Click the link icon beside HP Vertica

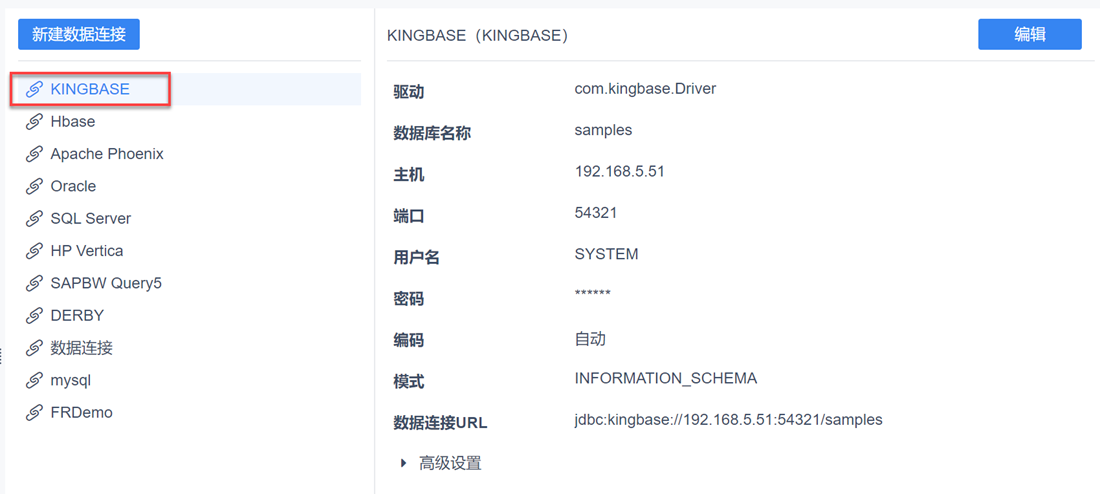[x=34, y=251]
